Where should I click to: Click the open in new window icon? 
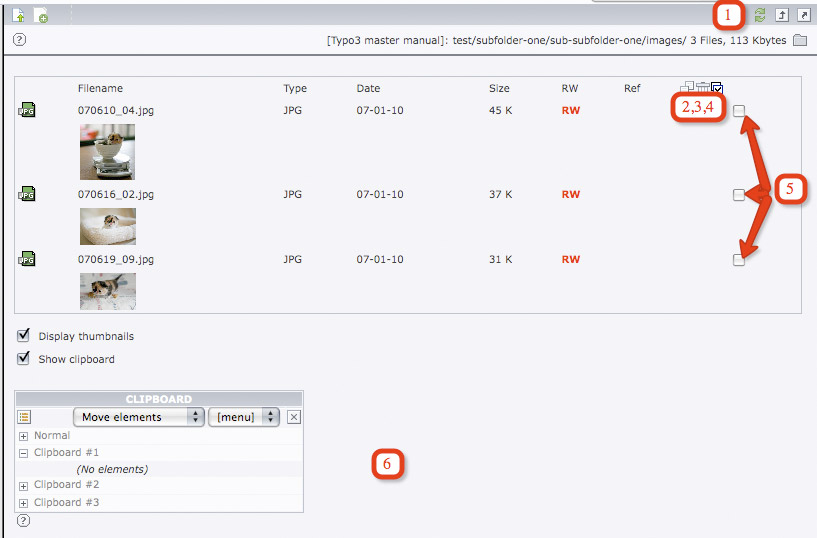pos(802,15)
